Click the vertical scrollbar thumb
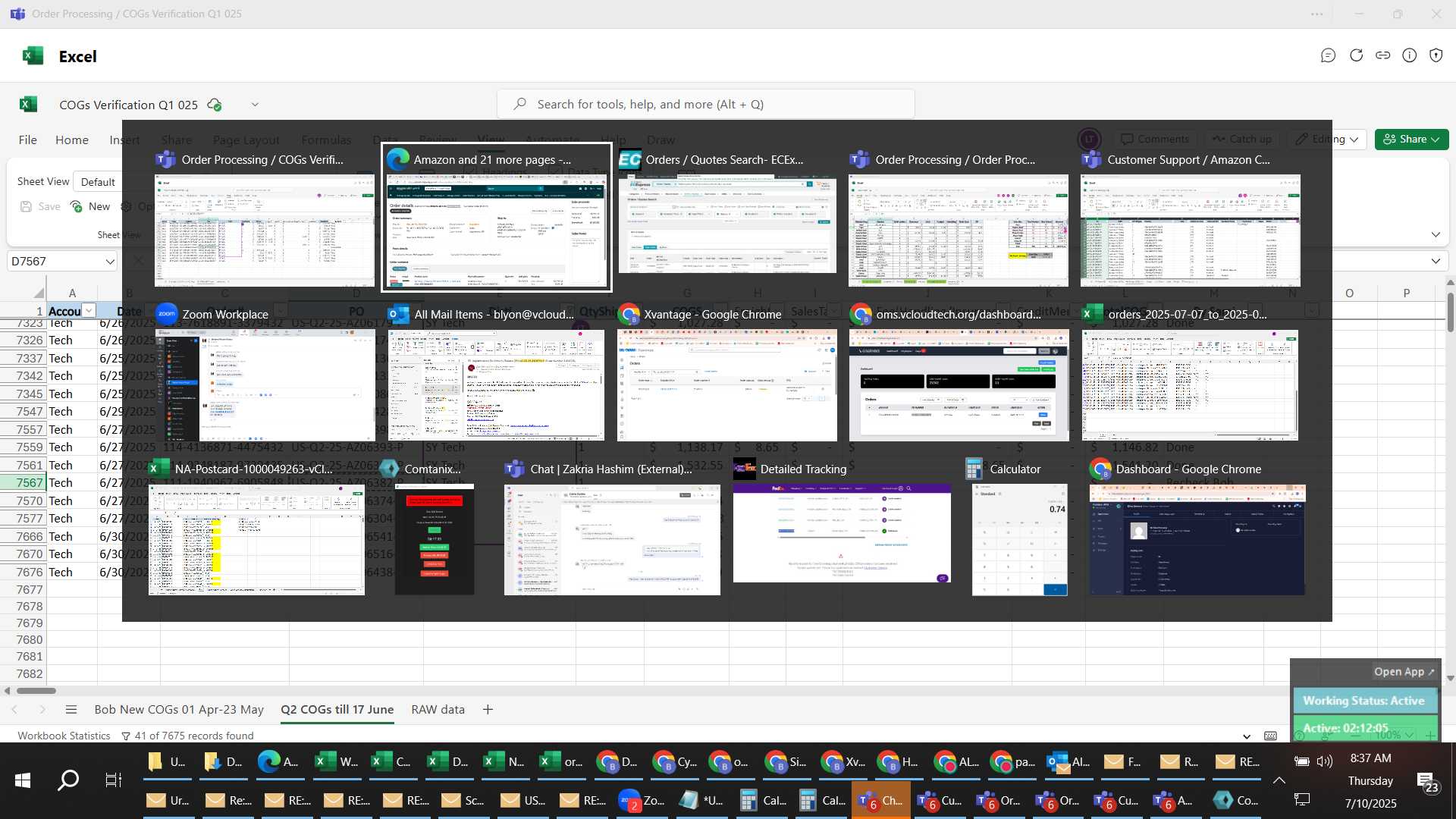This screenshot has width=1456, height=819. point(1450,311)
